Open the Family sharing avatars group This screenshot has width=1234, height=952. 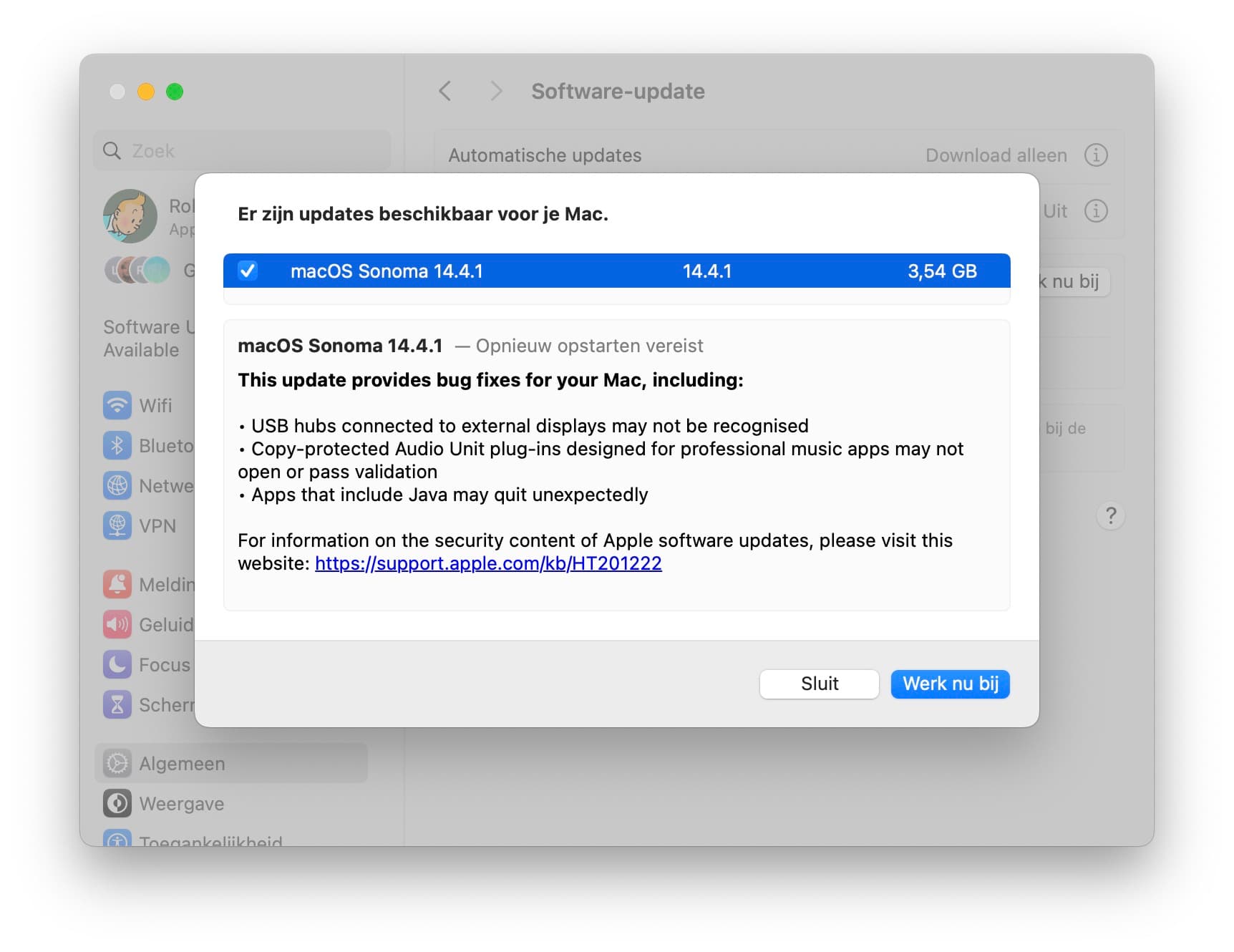pyautogui.click(x=137, y=270)
